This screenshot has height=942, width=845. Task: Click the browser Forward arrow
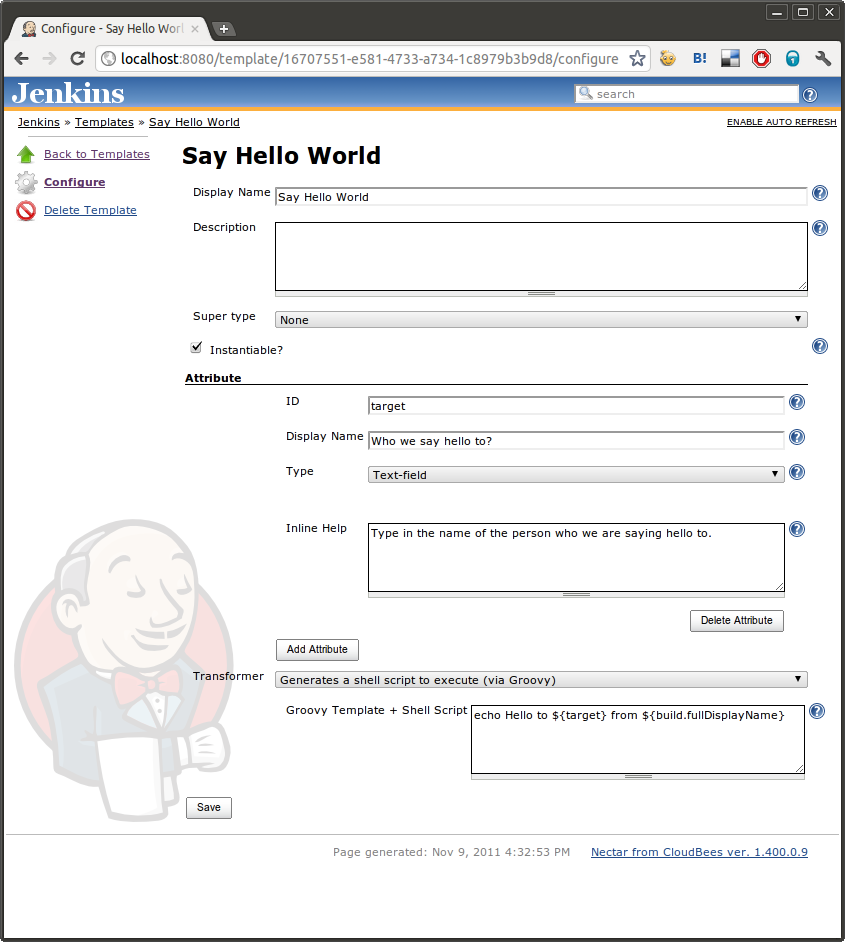tap(49, 58)
